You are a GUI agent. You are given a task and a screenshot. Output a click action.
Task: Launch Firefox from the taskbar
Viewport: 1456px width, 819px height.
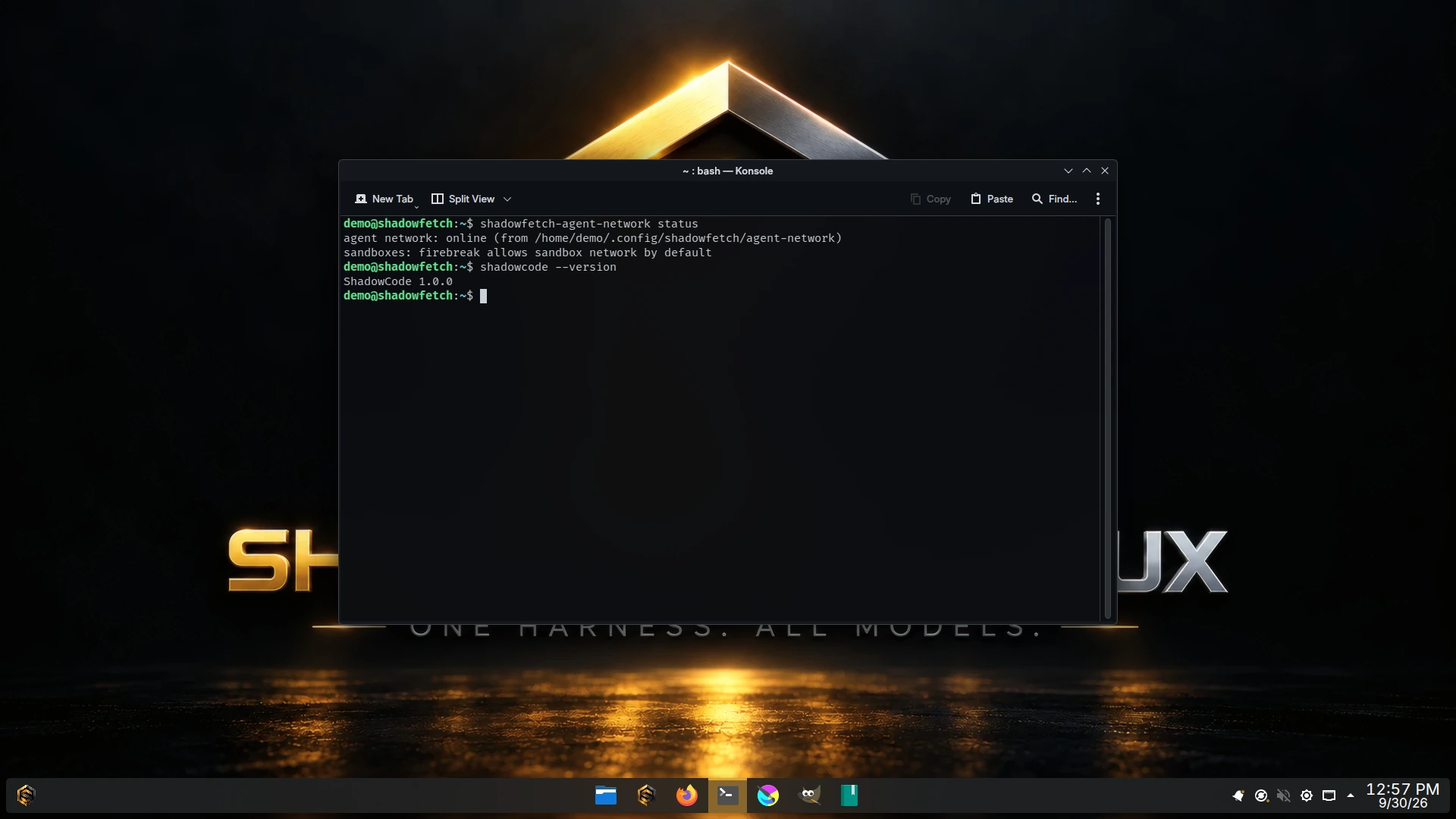[687, 795]
